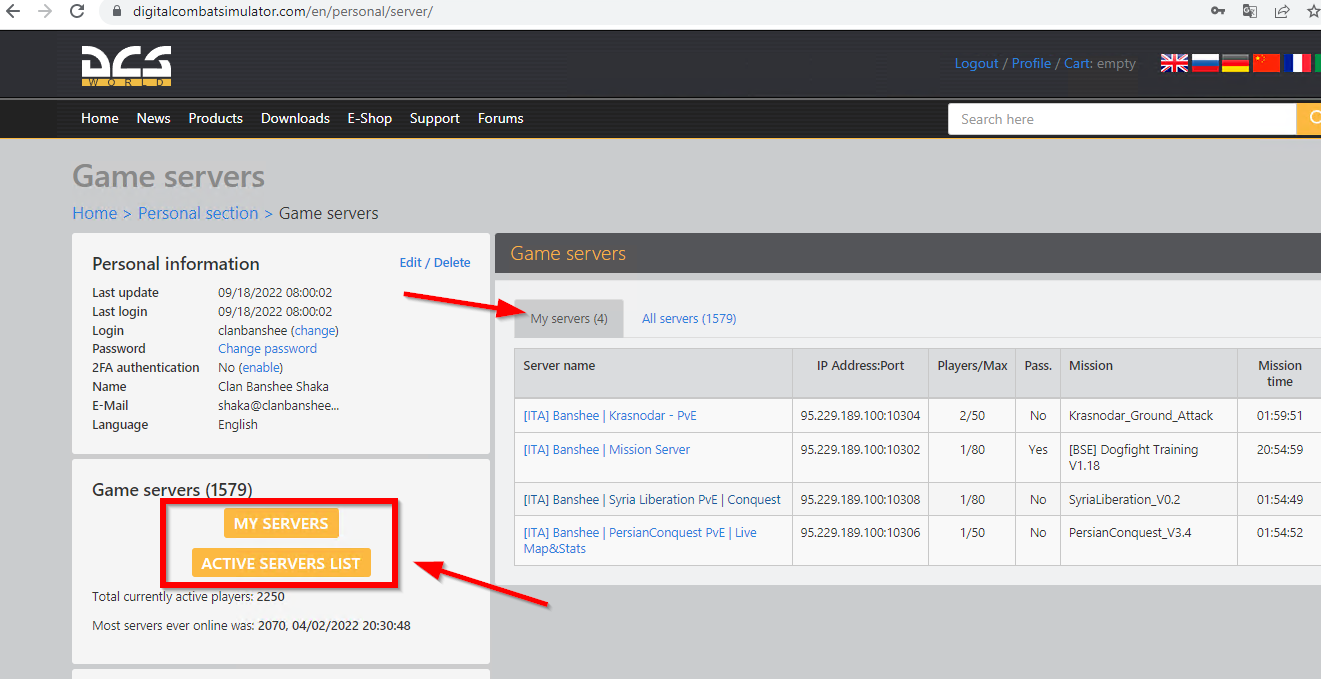This screenshot has height=679, width=1321.
Task: Click the browser share page icon
Action: [x=1281, y=12]
